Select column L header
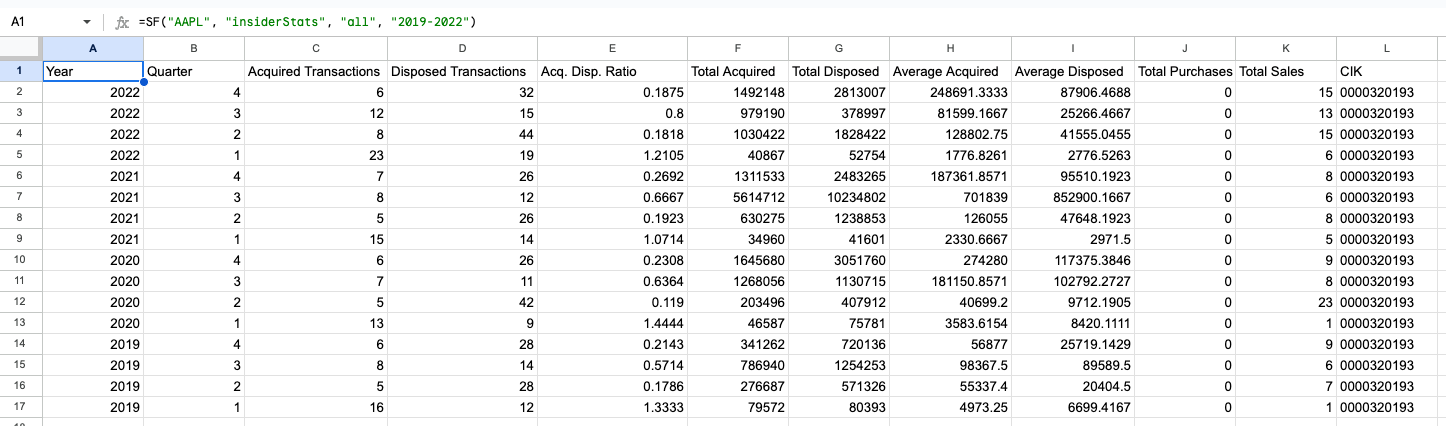The height and width of the screenshot is (426, 1446). point(1386,48)
